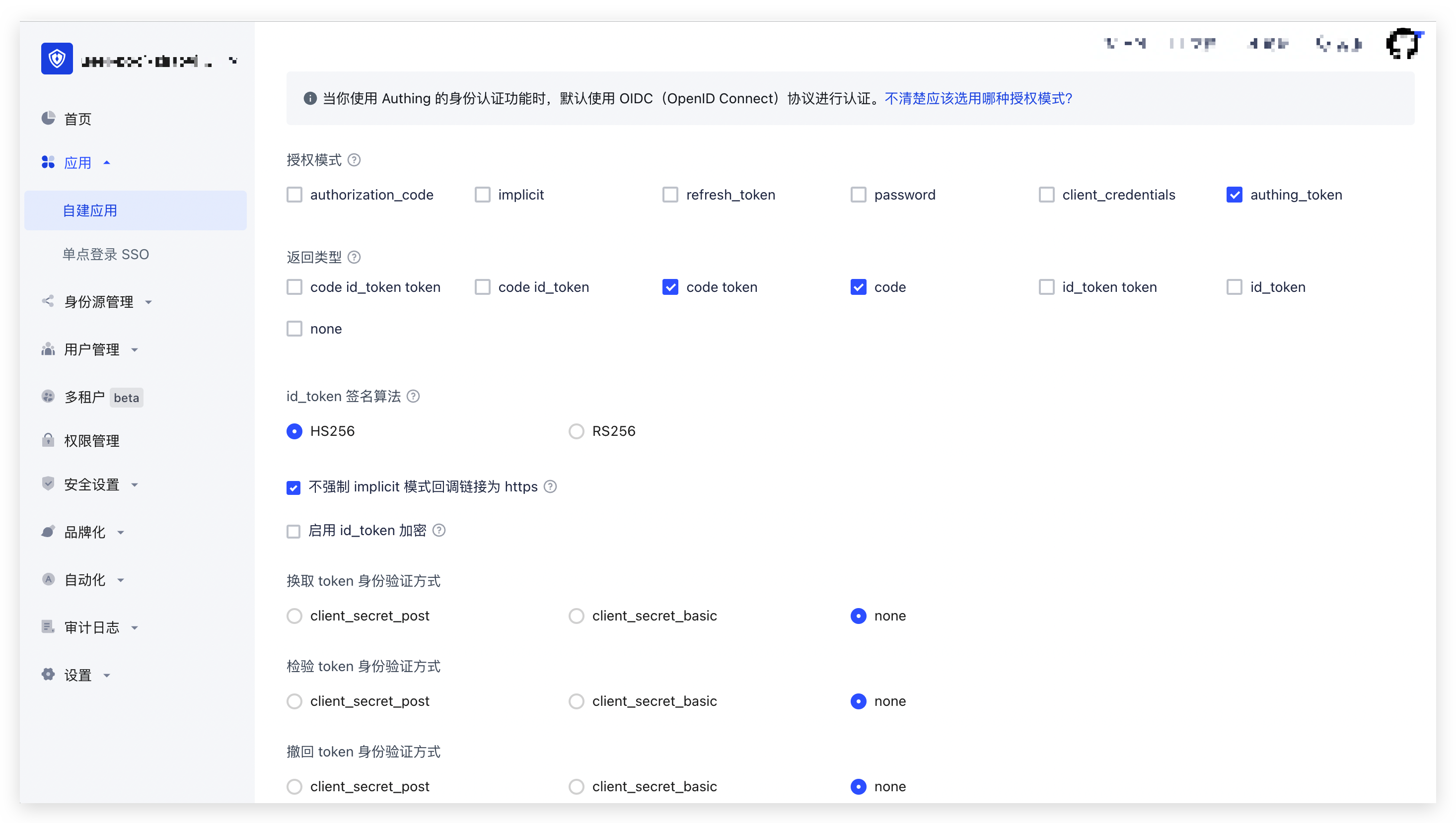Uncheck the code token return type

pos(670,286)
